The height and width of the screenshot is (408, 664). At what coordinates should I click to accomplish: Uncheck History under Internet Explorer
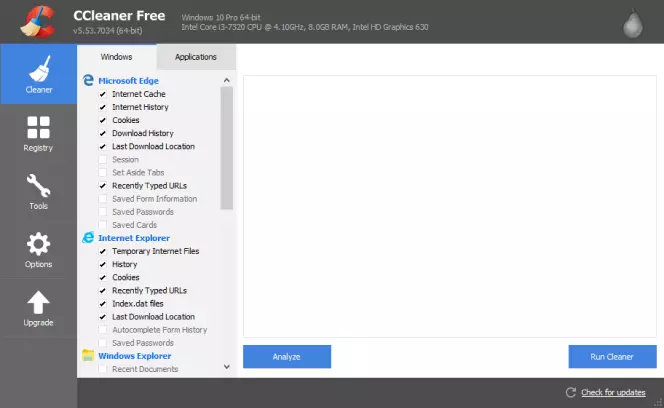[102, 264]
